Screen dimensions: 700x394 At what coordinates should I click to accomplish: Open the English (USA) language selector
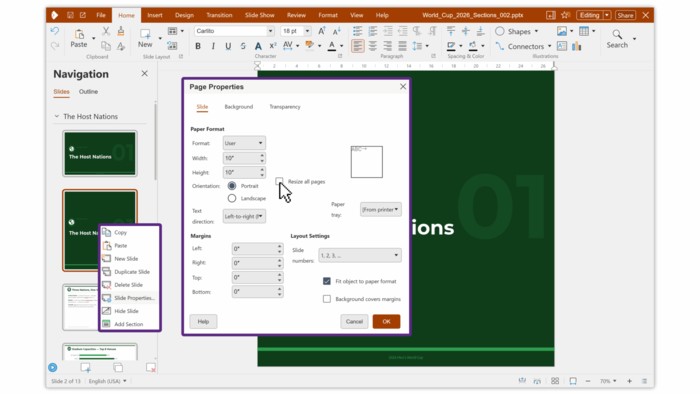[x=108, y=381]
